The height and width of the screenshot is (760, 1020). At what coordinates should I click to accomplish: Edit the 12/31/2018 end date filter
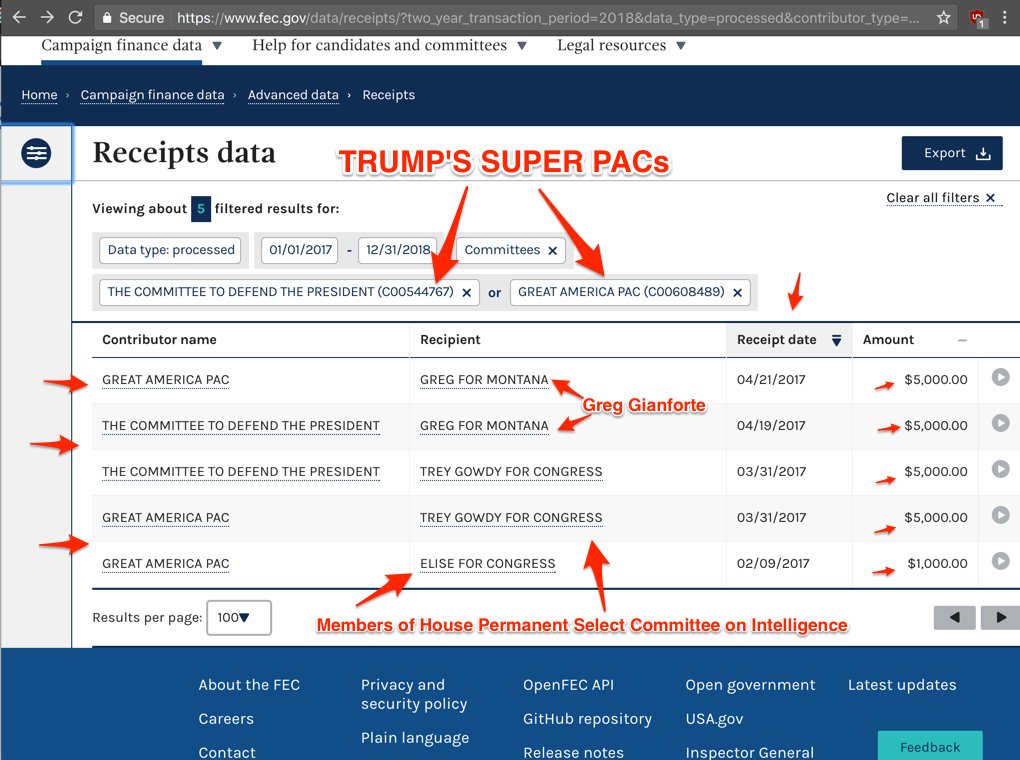click(397, 250)
